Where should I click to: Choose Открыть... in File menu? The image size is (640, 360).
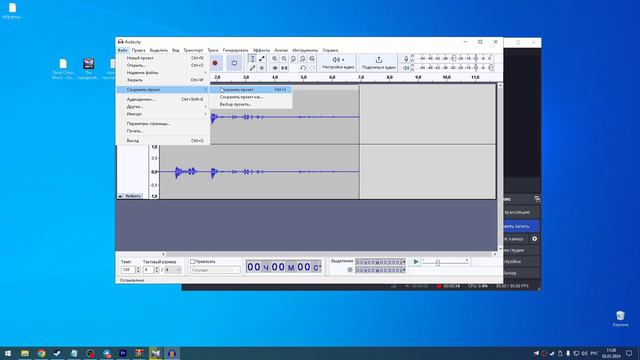pyautogui.click(x=163, y=65)
